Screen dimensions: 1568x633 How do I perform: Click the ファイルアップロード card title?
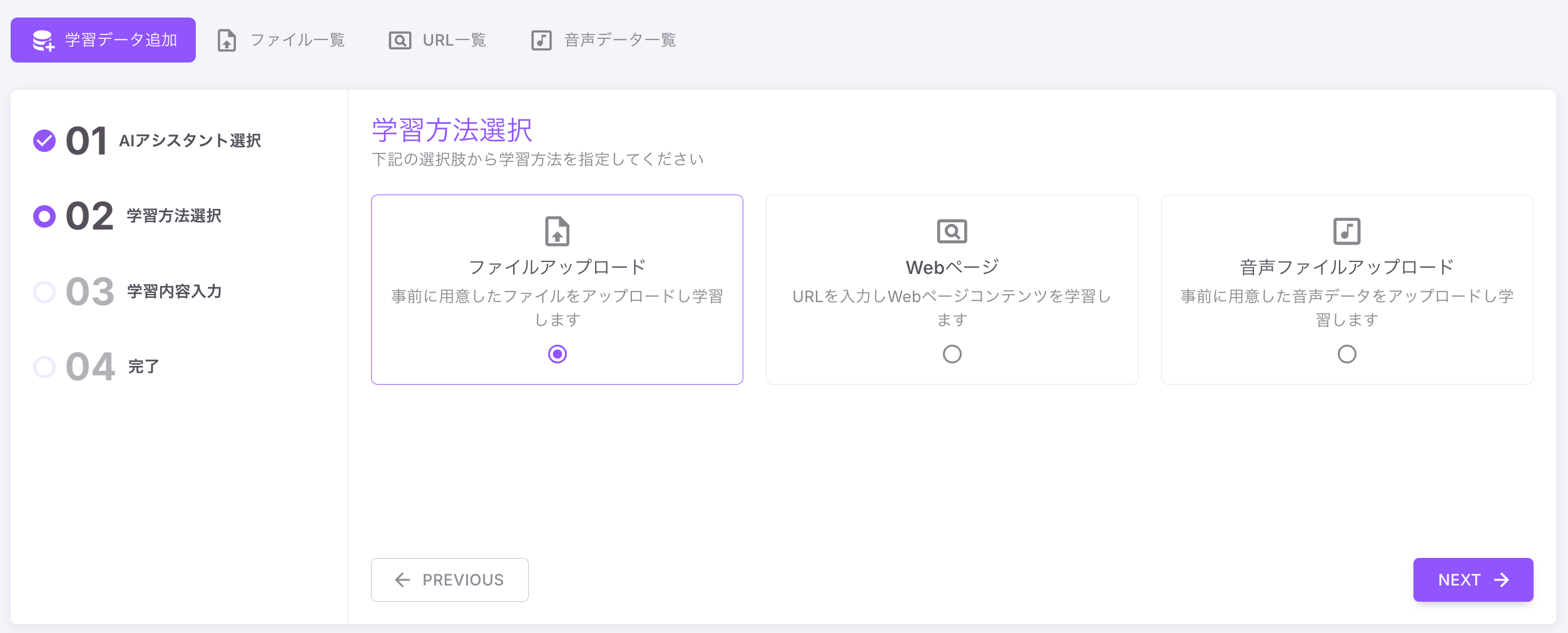pyautogui.click(x=557, y=267)
